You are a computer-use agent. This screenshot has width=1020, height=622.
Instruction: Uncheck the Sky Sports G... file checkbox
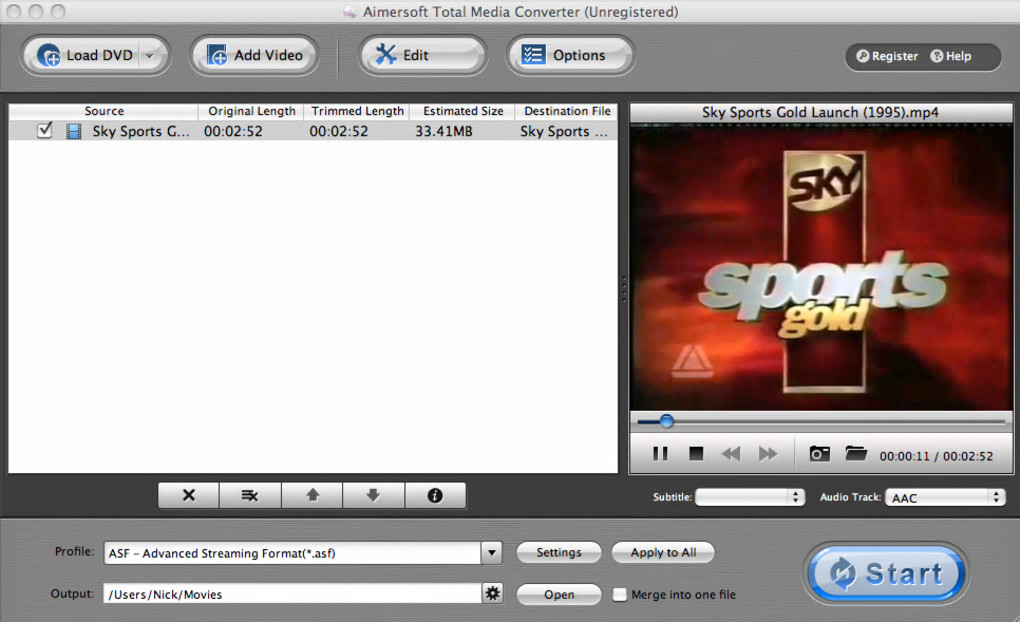(x=44, y=130)
